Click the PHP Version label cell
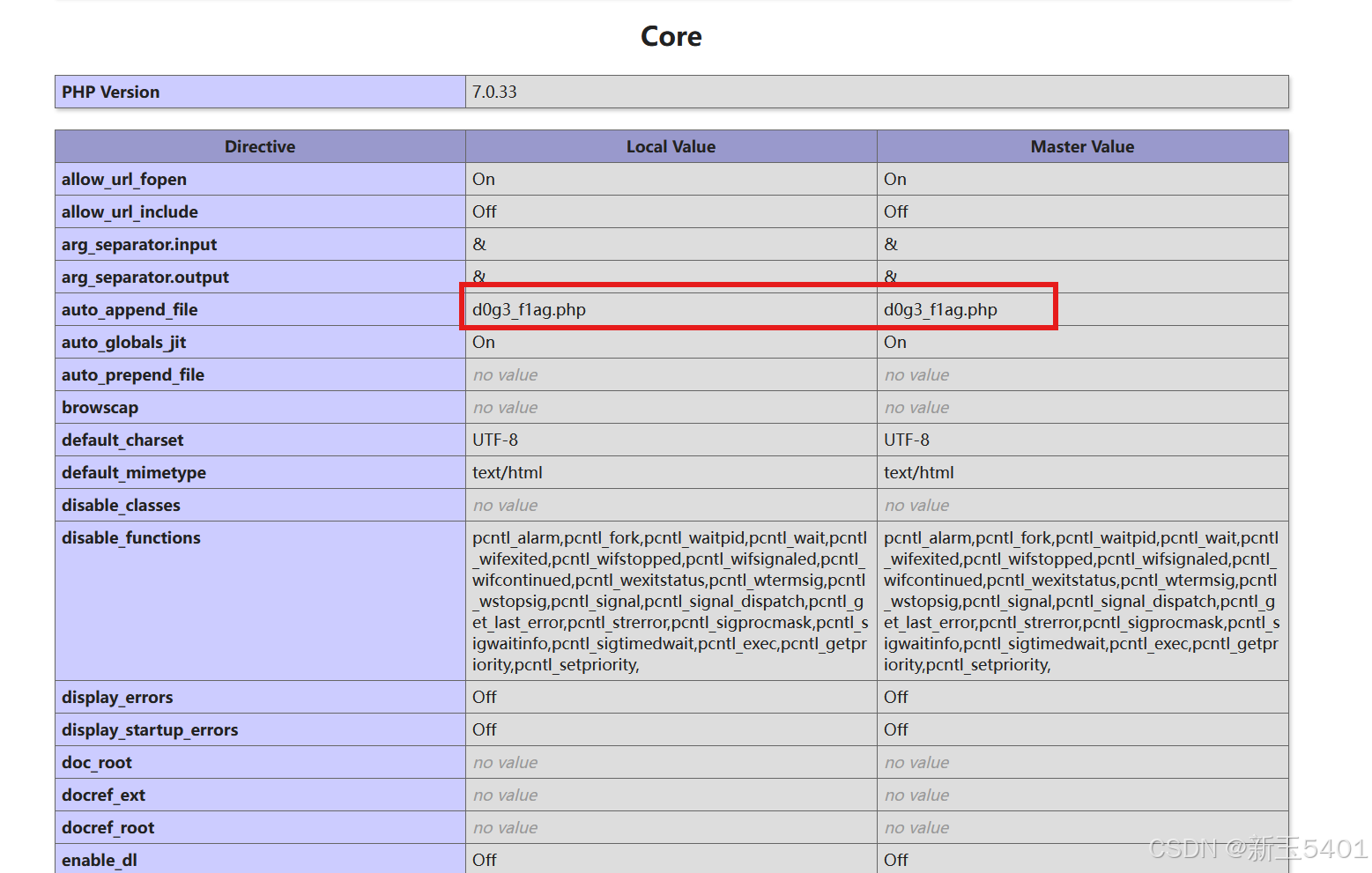The width and height of the screenshot is (1372, 873). click(260, 92)
